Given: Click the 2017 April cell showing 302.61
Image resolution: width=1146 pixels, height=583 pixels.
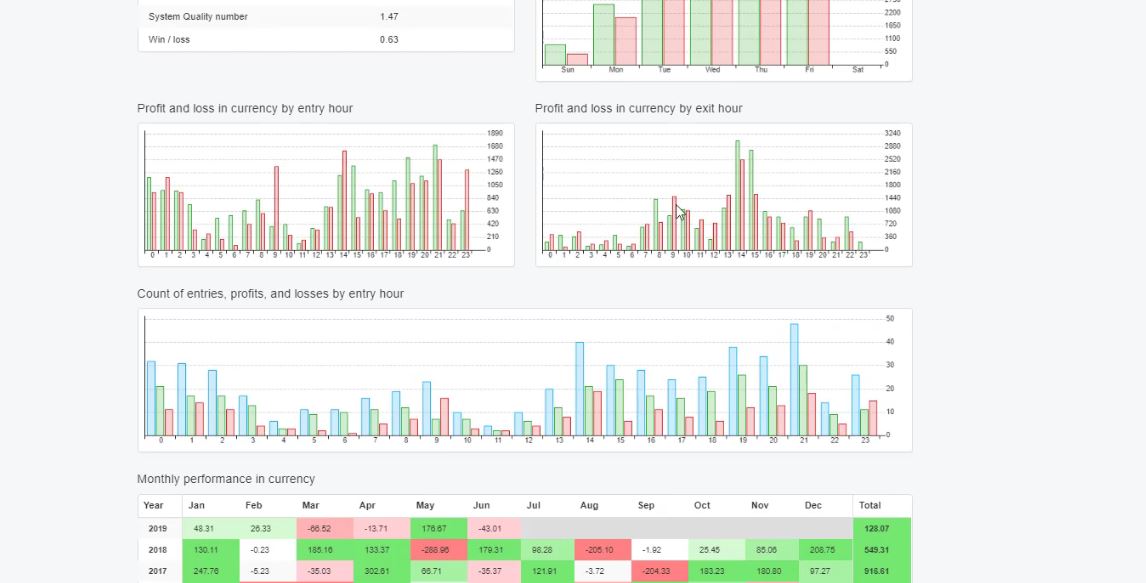Looking at the screenshot, I should (380, 571).
